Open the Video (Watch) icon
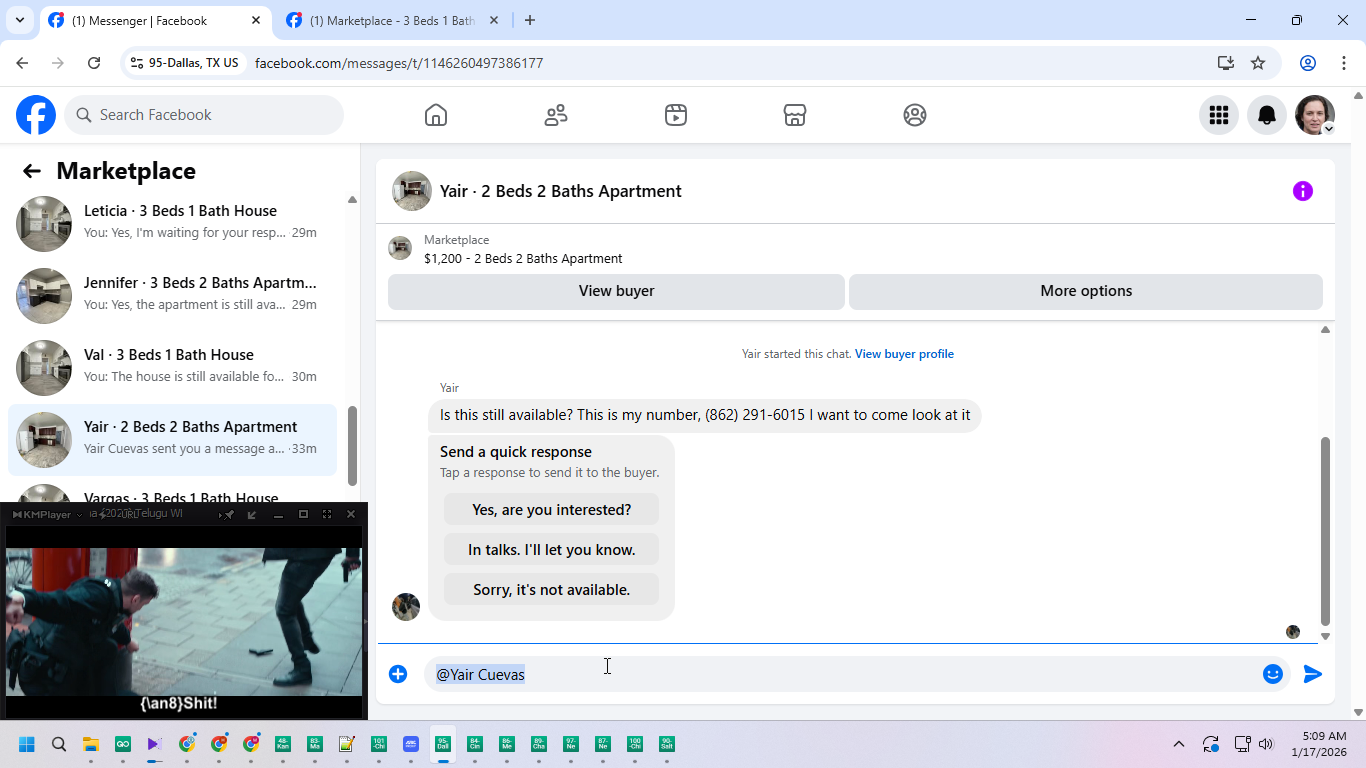The image size is (1366, 768). (676, 115)
